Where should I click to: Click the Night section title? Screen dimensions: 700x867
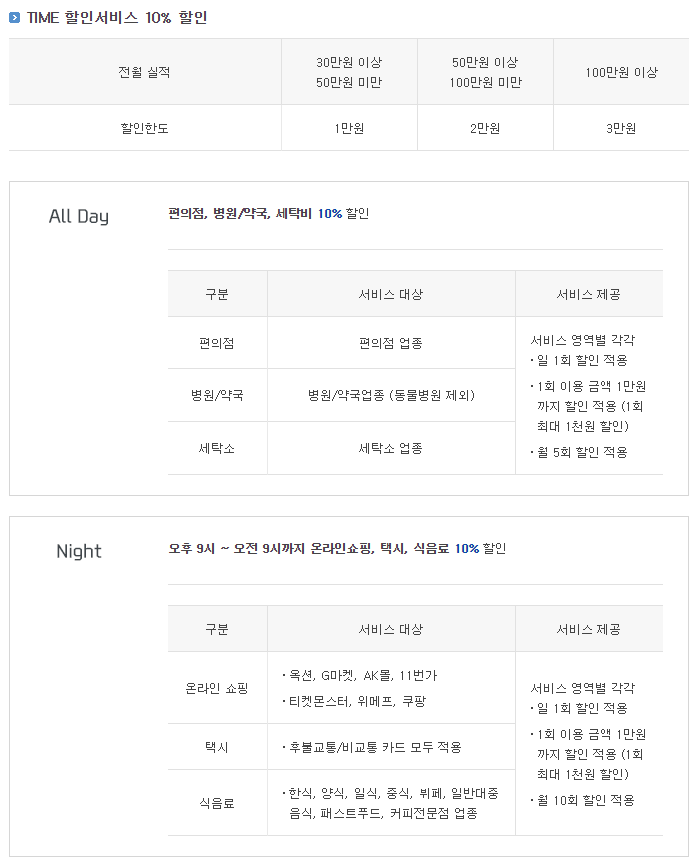click(79, 551)
